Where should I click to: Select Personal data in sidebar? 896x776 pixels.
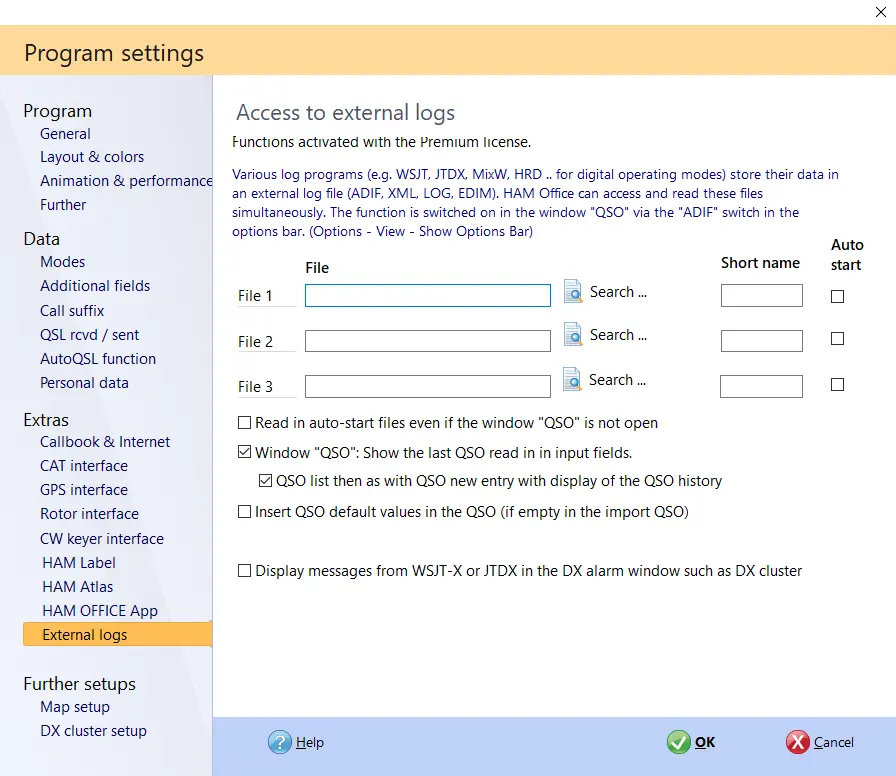84,383
